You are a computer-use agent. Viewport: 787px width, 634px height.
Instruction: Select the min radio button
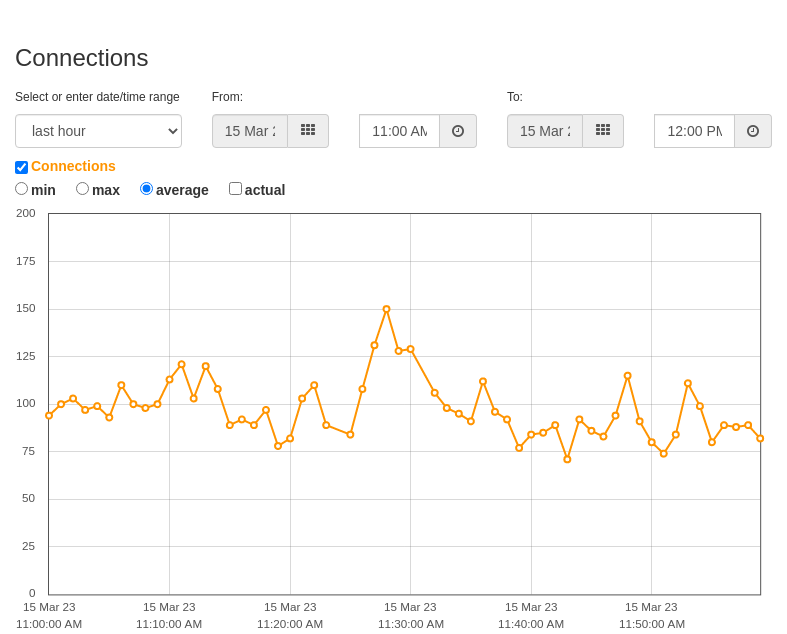22,189
